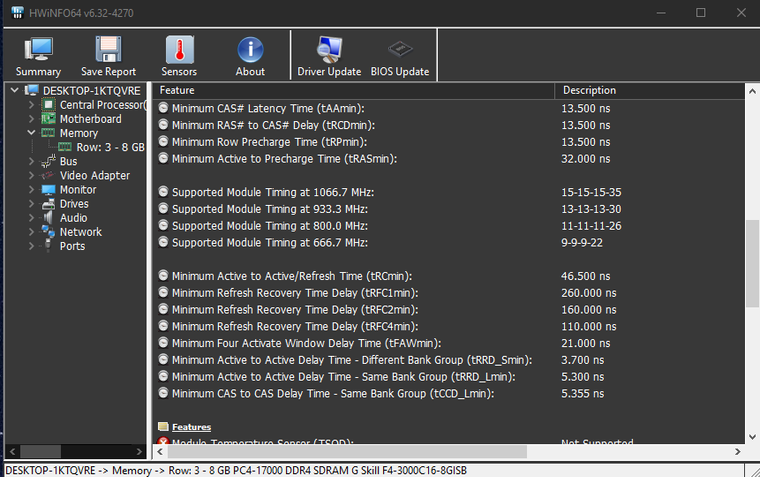
Task: Click the vertical scrollbar in details pane
Action: tap(752, 250)
